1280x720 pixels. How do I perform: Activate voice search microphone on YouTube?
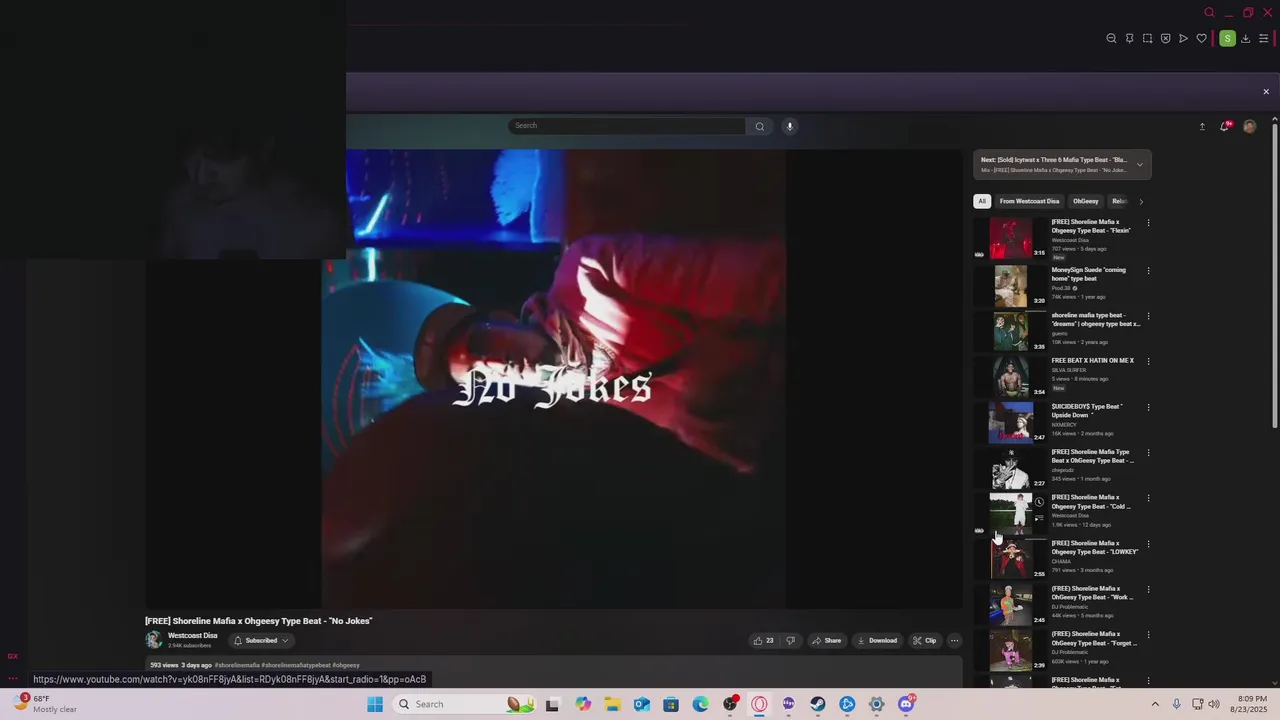(x=789, y=126)
